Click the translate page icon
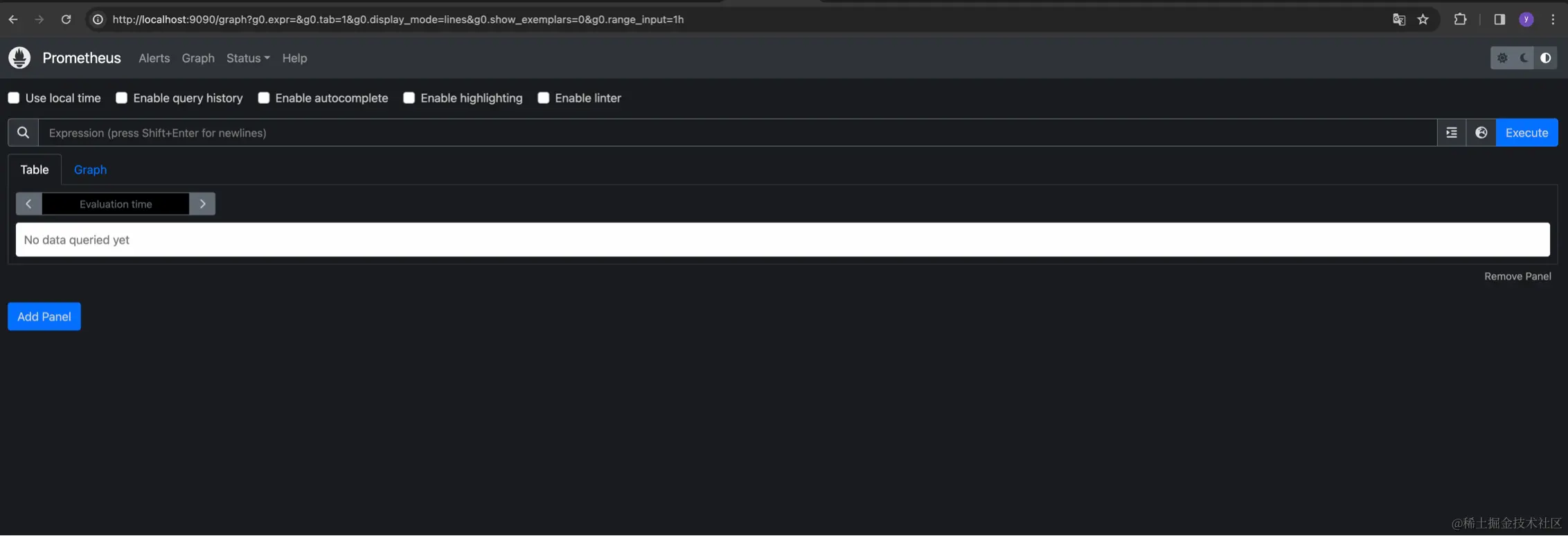The height and width of the screenshot is (536, 1568). pyautogui.click(x=1399, y=19)
